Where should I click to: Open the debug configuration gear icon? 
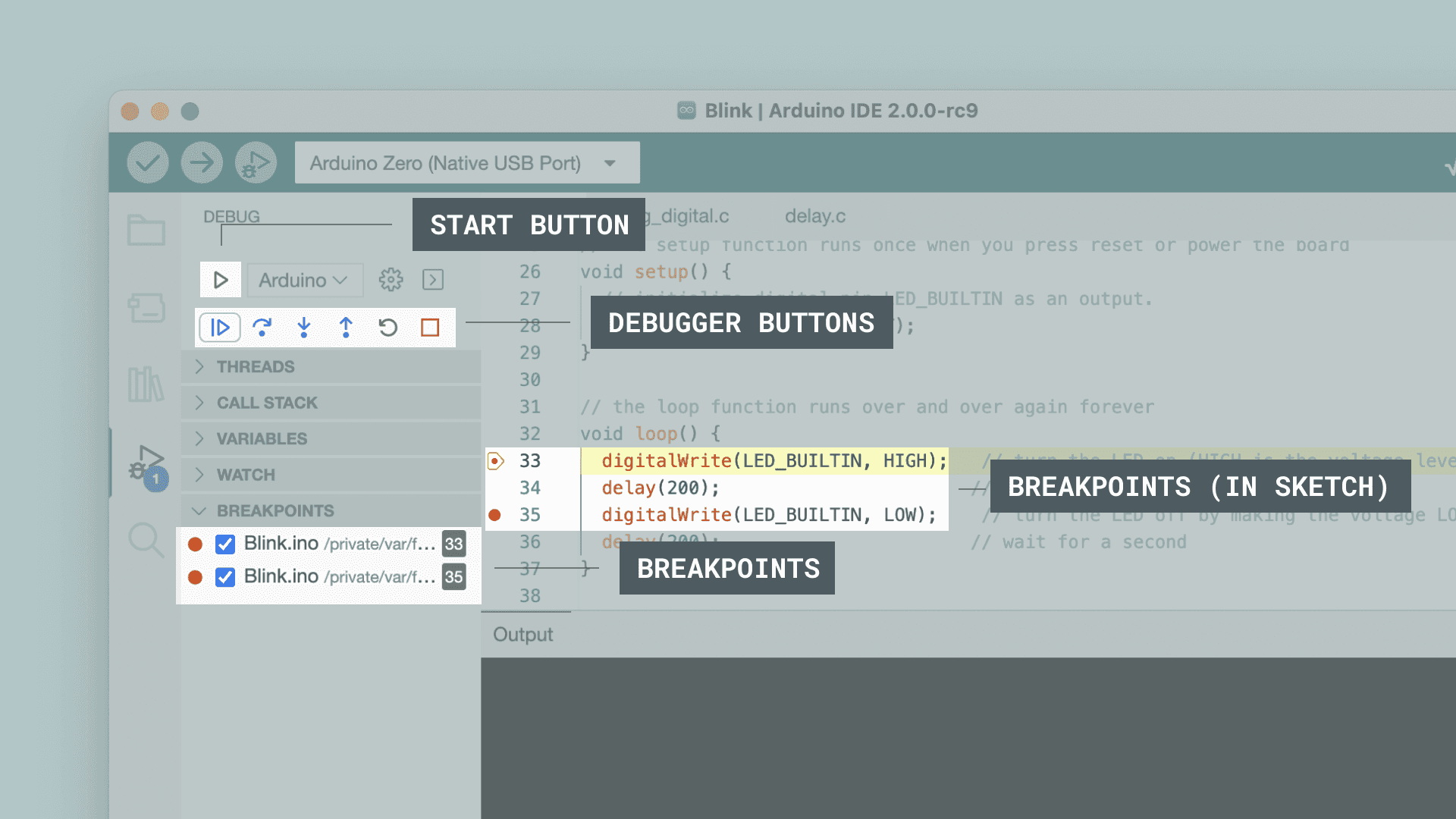pyautogui.click(x=391, y=280)
